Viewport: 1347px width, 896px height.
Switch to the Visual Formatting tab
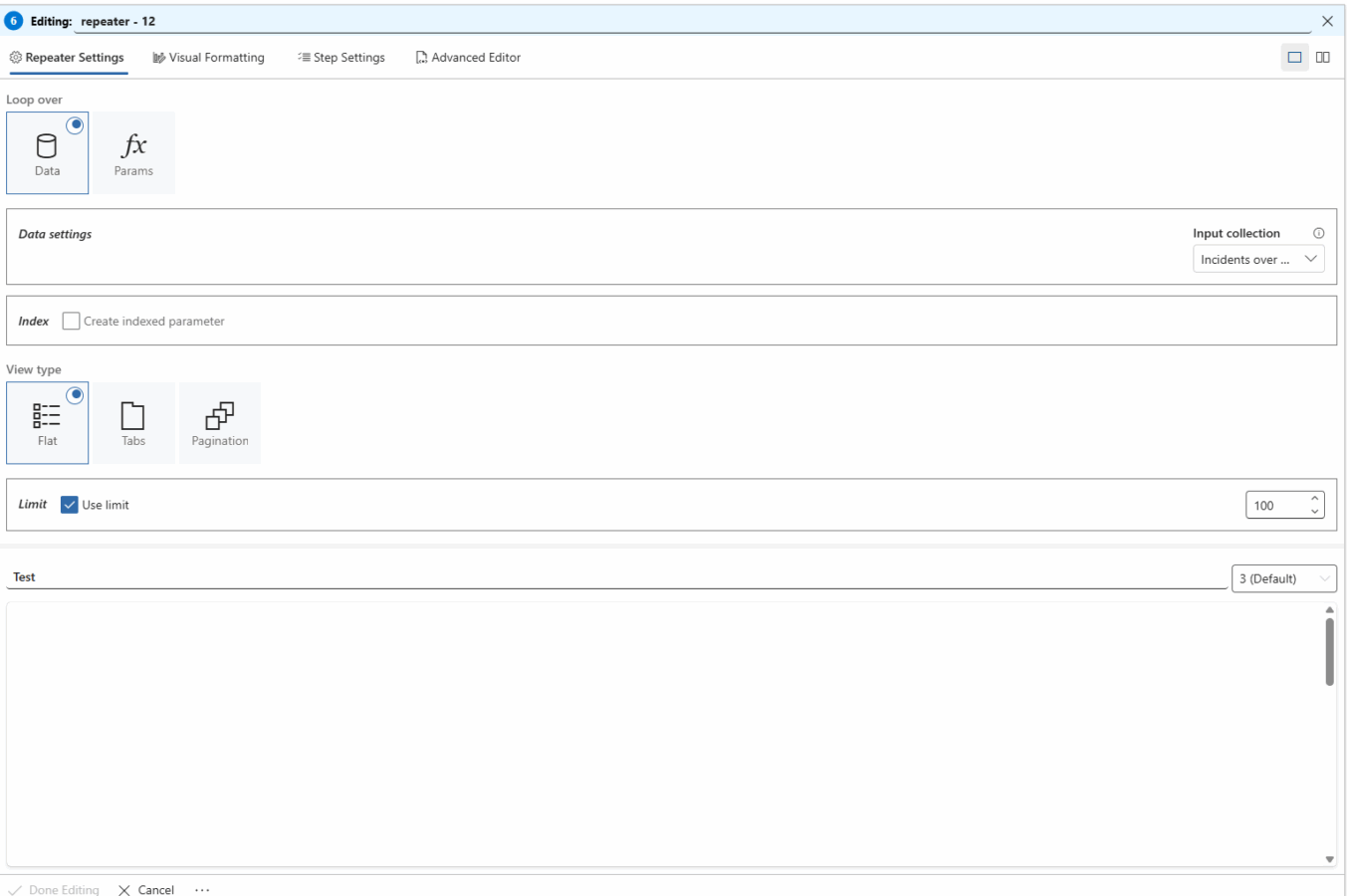click(x=208, y=57)
